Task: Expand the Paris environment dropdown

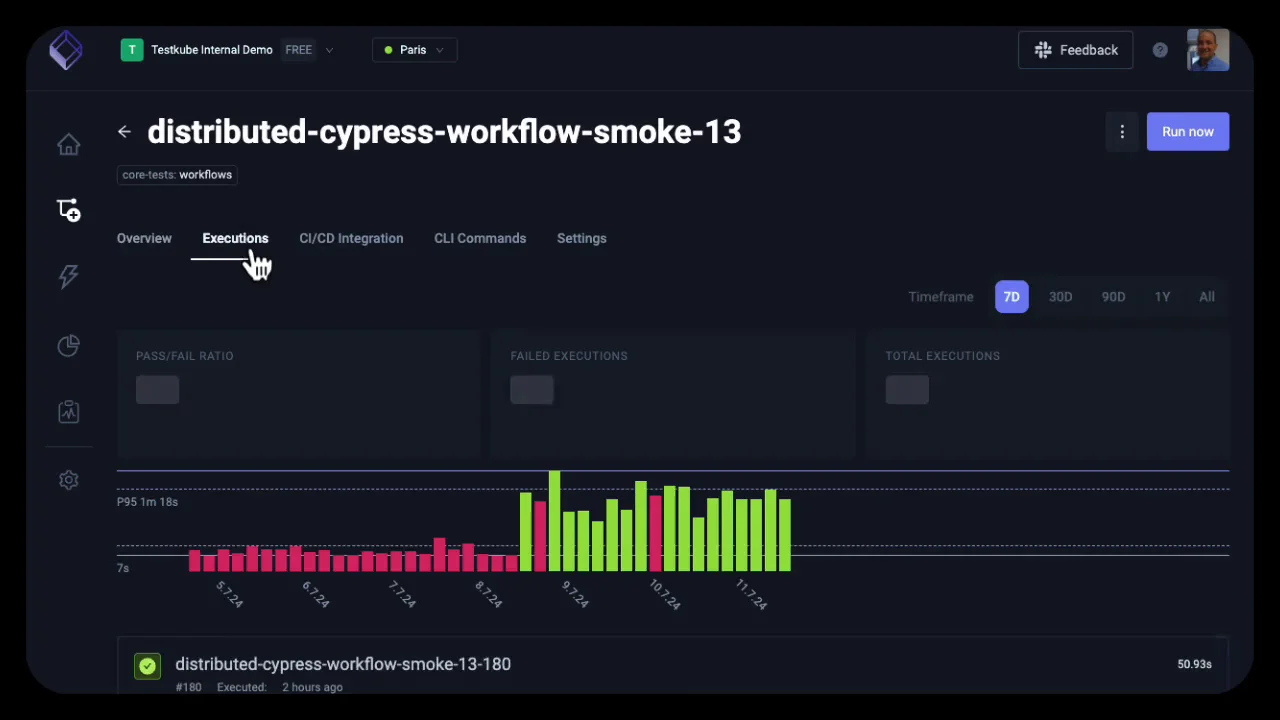Action: 415,50
